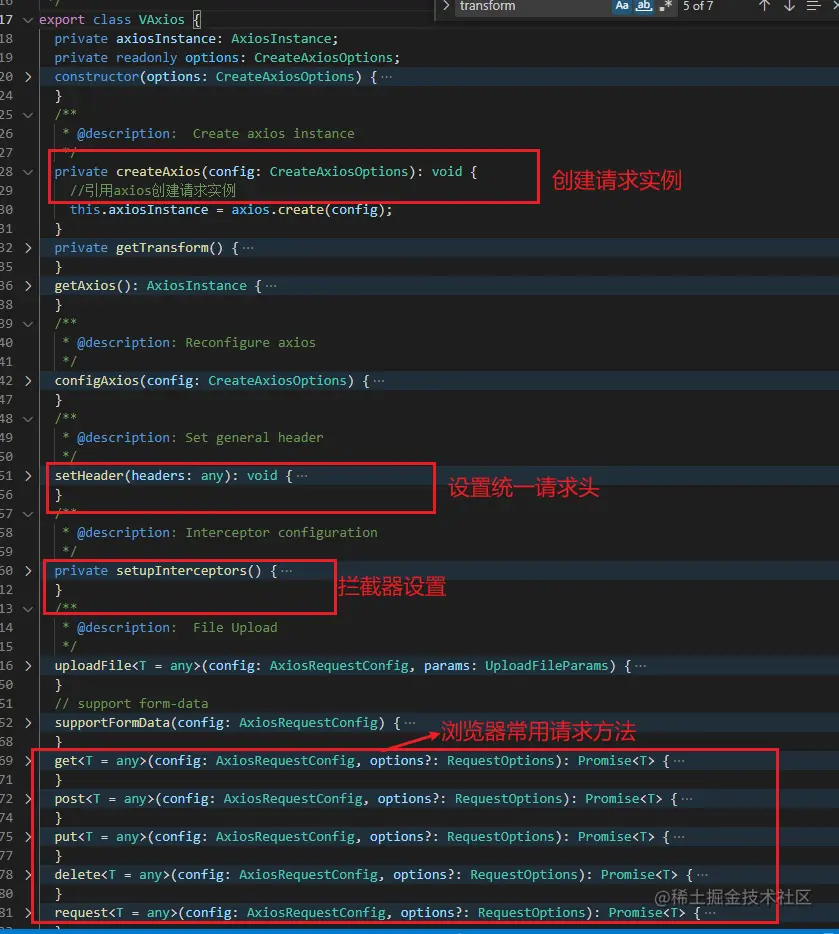Expand the folded getTransform method
The image size is (839, 934).
[x=27, y=248]
